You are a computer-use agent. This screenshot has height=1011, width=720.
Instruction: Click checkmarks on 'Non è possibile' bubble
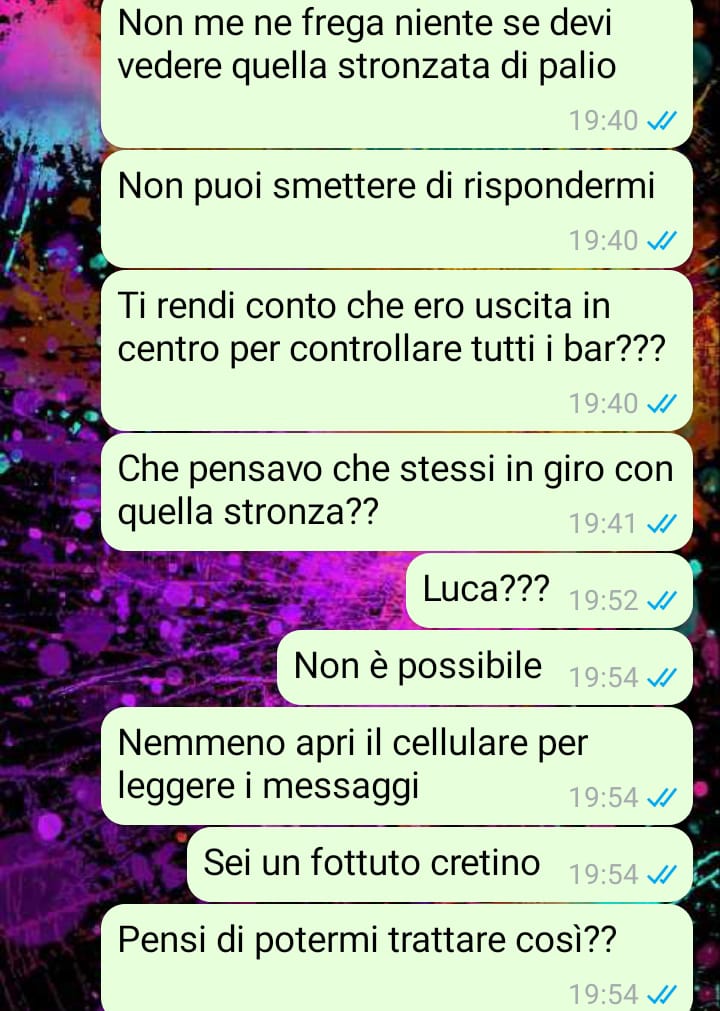click(x=661, y=678)
